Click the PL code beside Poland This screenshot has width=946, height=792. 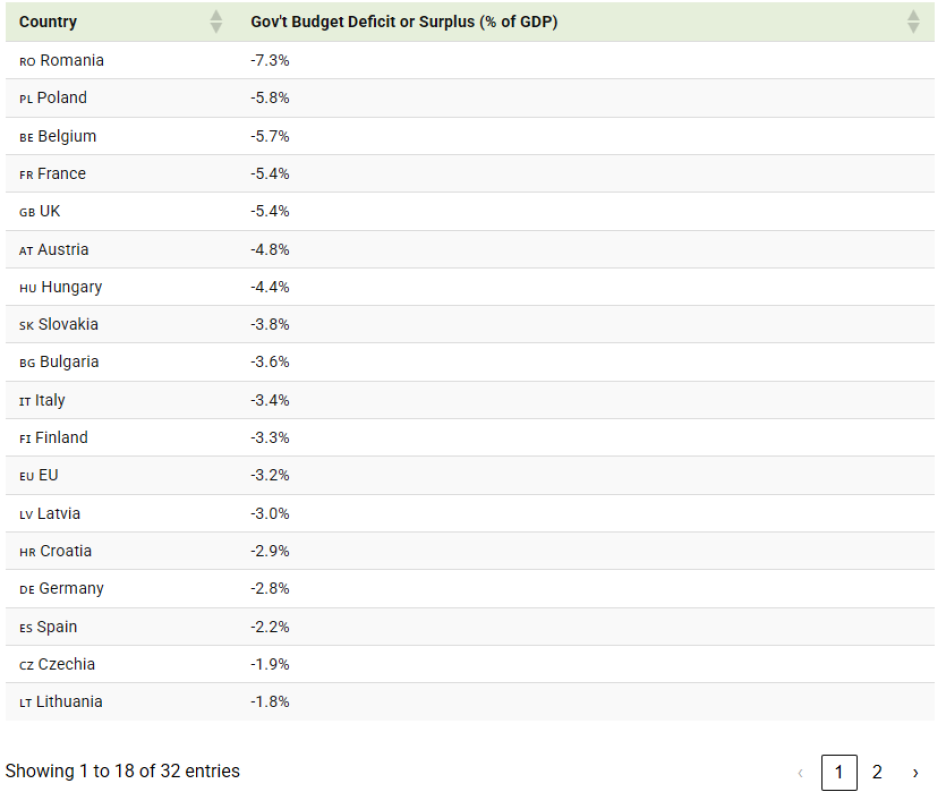(x=26, y=99)
